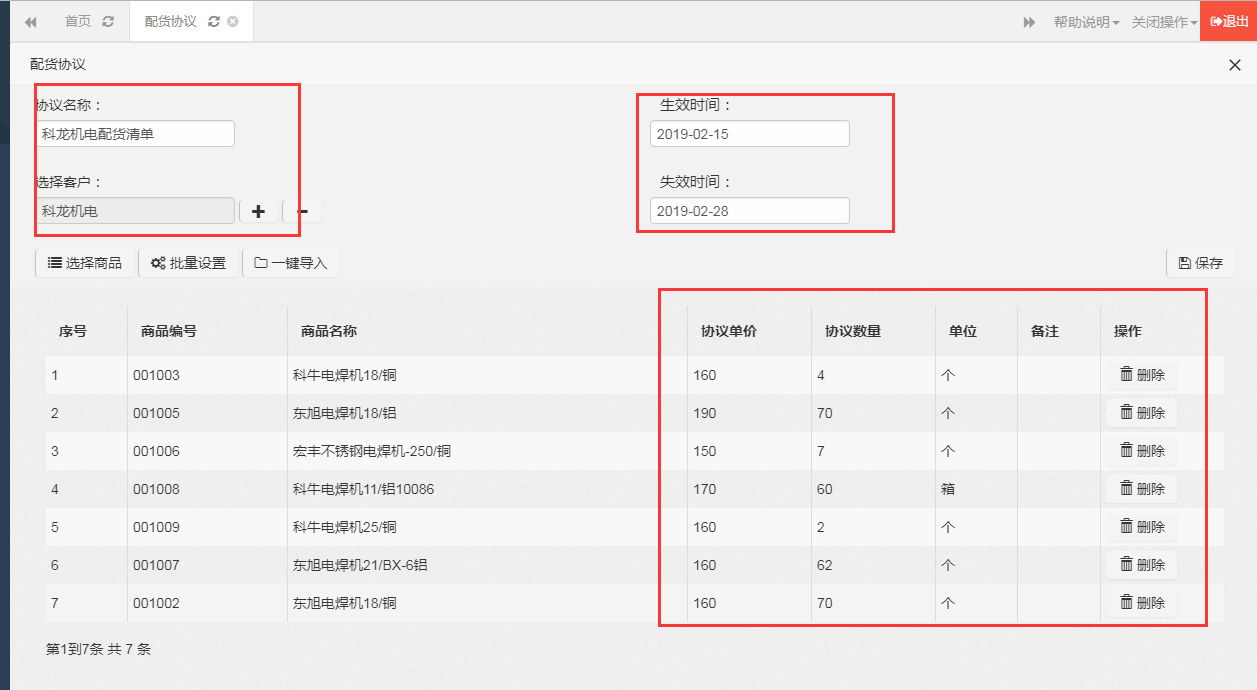This screenshot has height=690, width=1257.
Task: Click the 序号 column header
Action: (73, 331)
